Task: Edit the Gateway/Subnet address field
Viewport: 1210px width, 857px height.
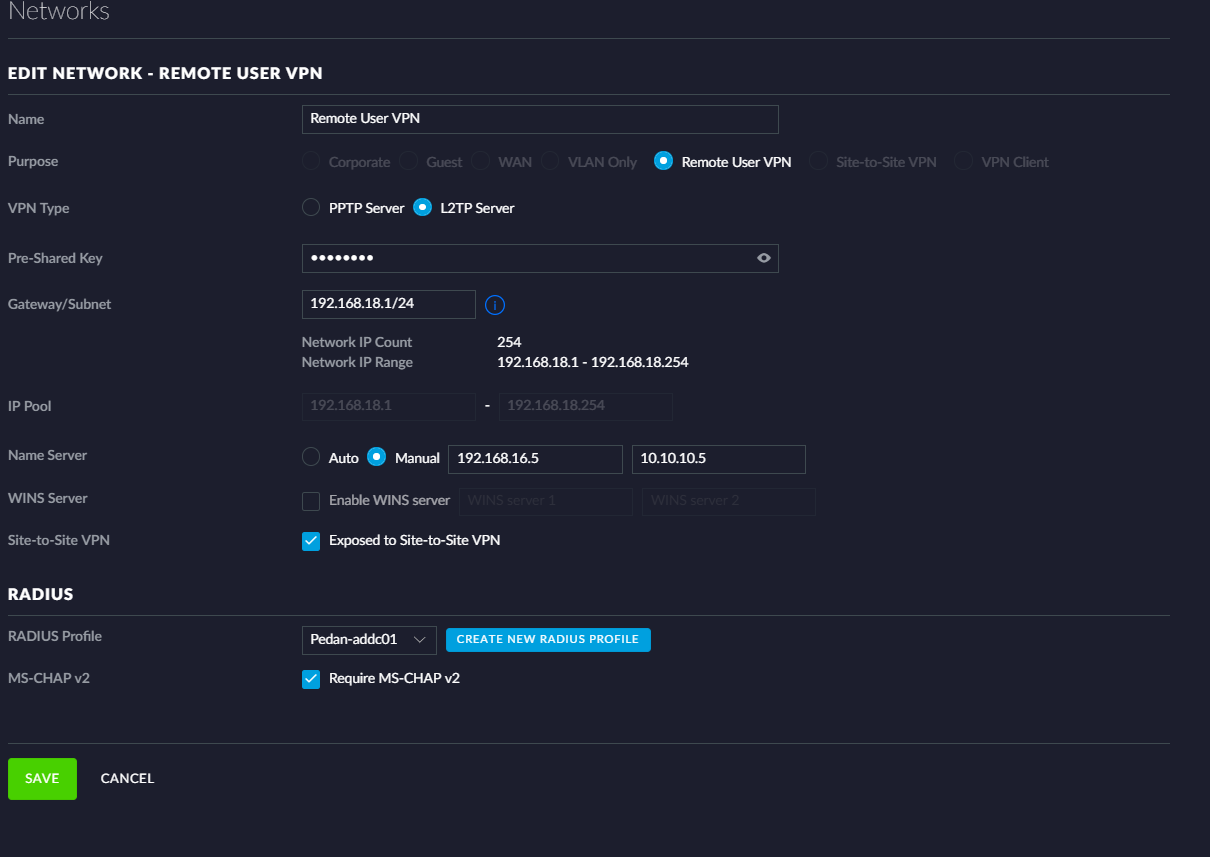Action: click(x=388, y=304)
